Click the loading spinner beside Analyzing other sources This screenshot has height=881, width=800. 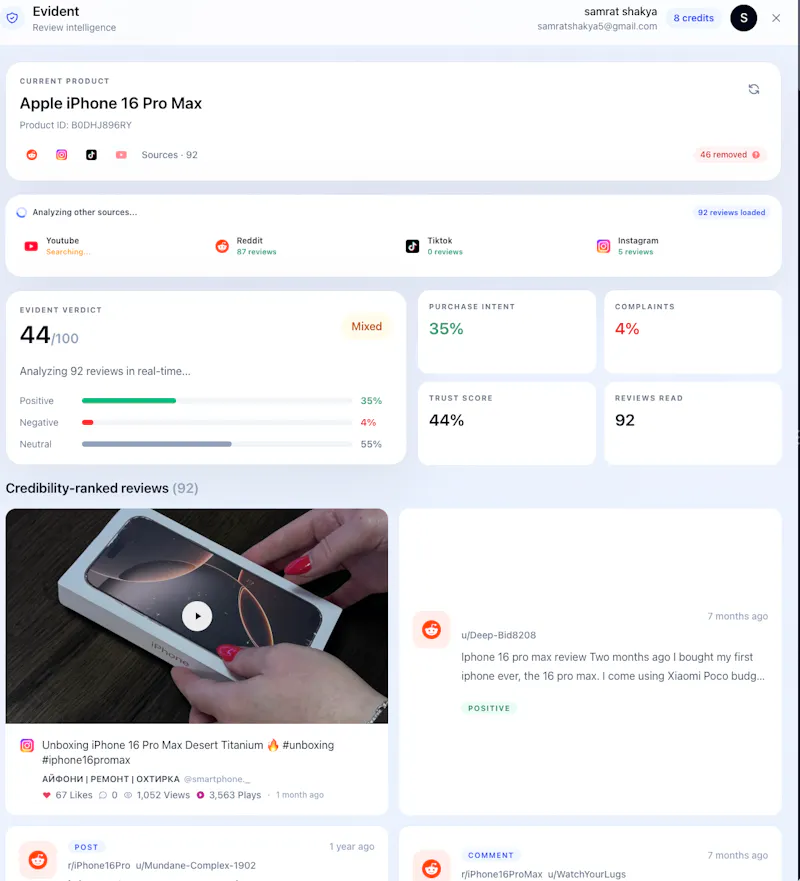[x=21, y=212]
